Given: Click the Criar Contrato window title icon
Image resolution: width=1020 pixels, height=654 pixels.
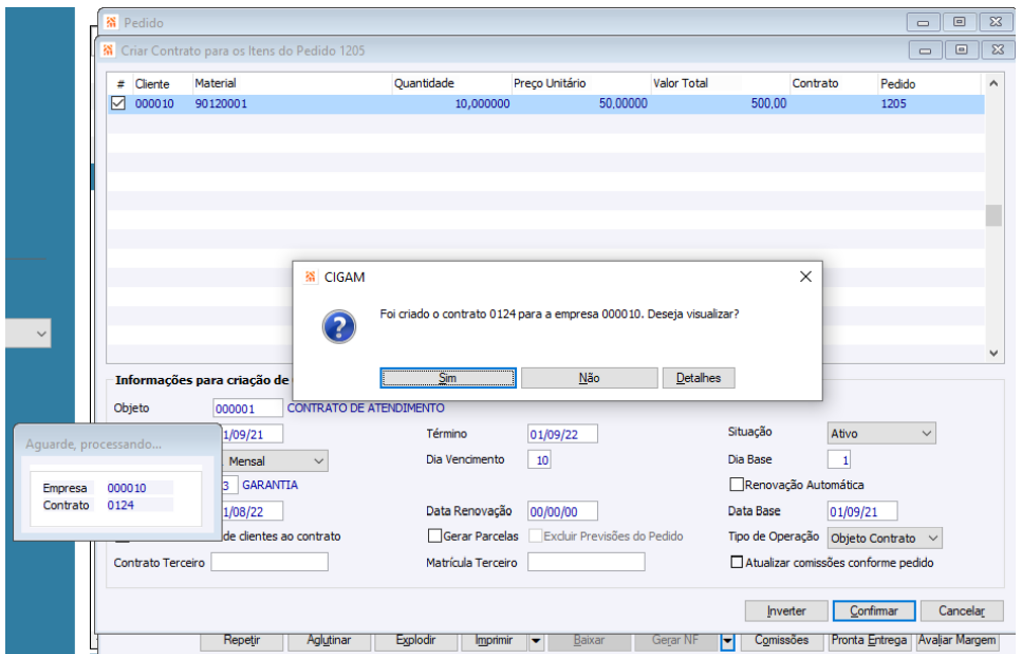Looking at the screenshot, I should click(x=109, y=50).
